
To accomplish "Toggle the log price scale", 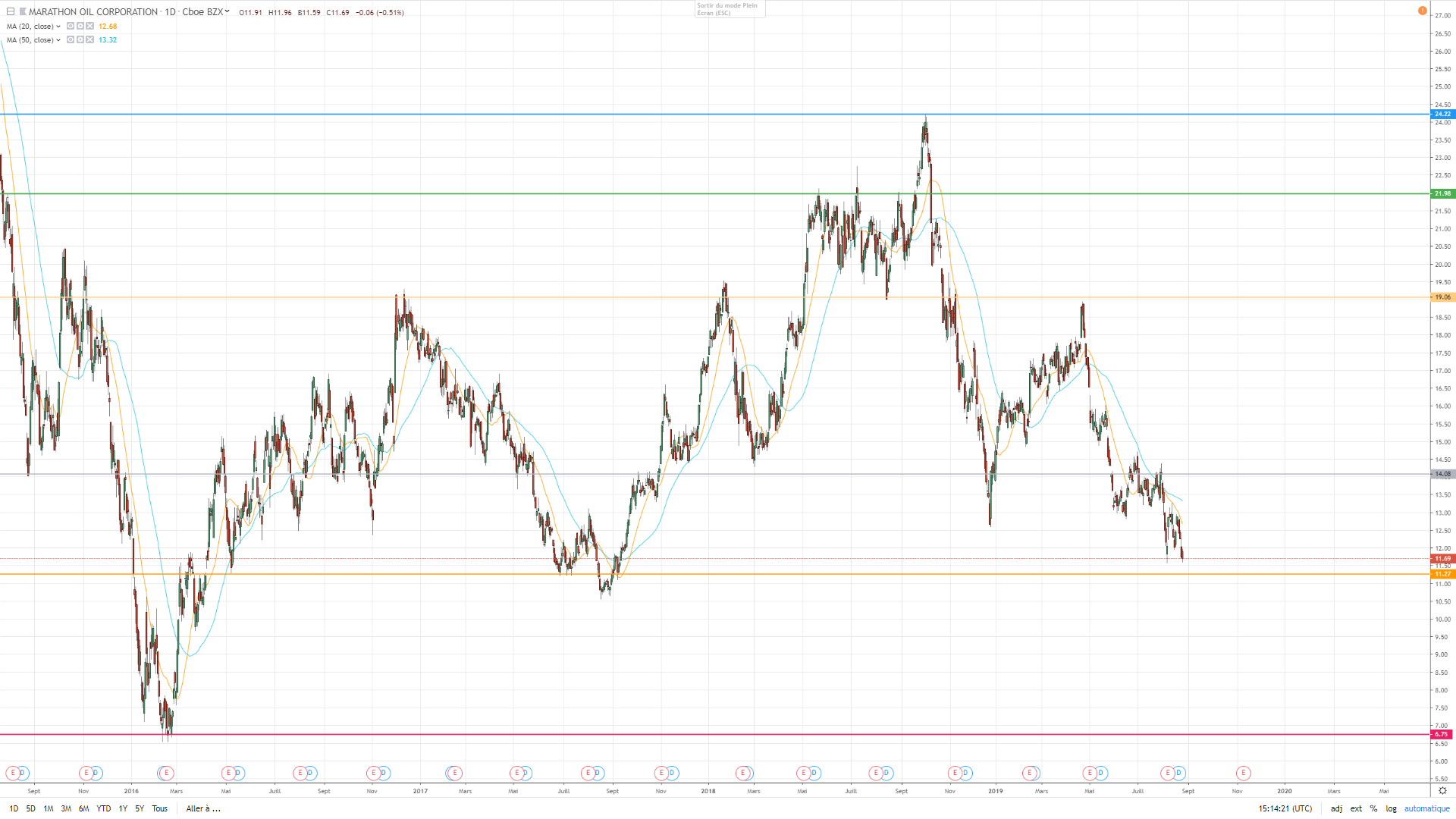I will 1391,809.
